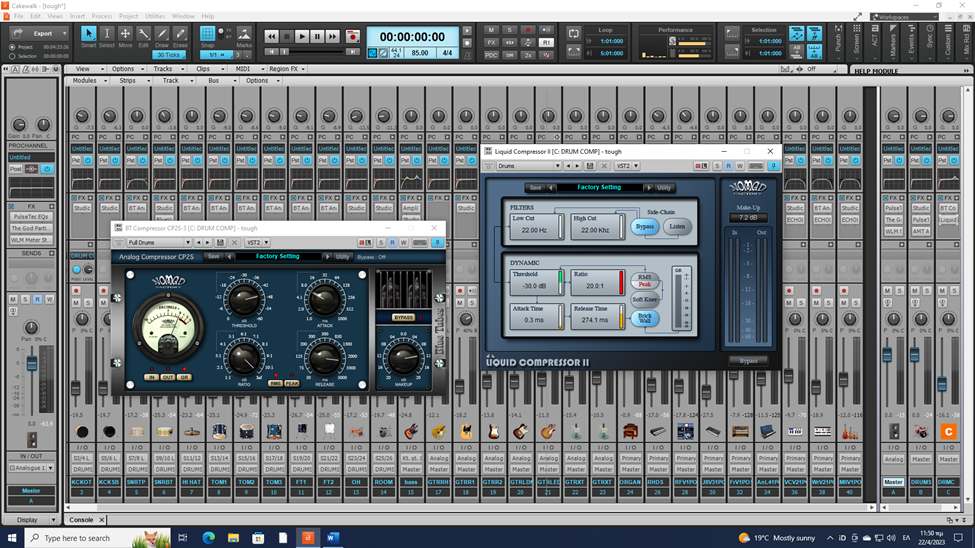Viewport: 975px width, 548px height.
Task: Toggle the Loop on/off button
Action: pyautogui.click(x=573, y=34)
